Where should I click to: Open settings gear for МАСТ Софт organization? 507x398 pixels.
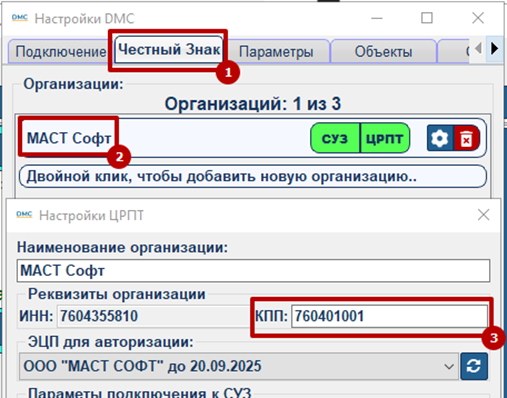[x=440, y=138]
